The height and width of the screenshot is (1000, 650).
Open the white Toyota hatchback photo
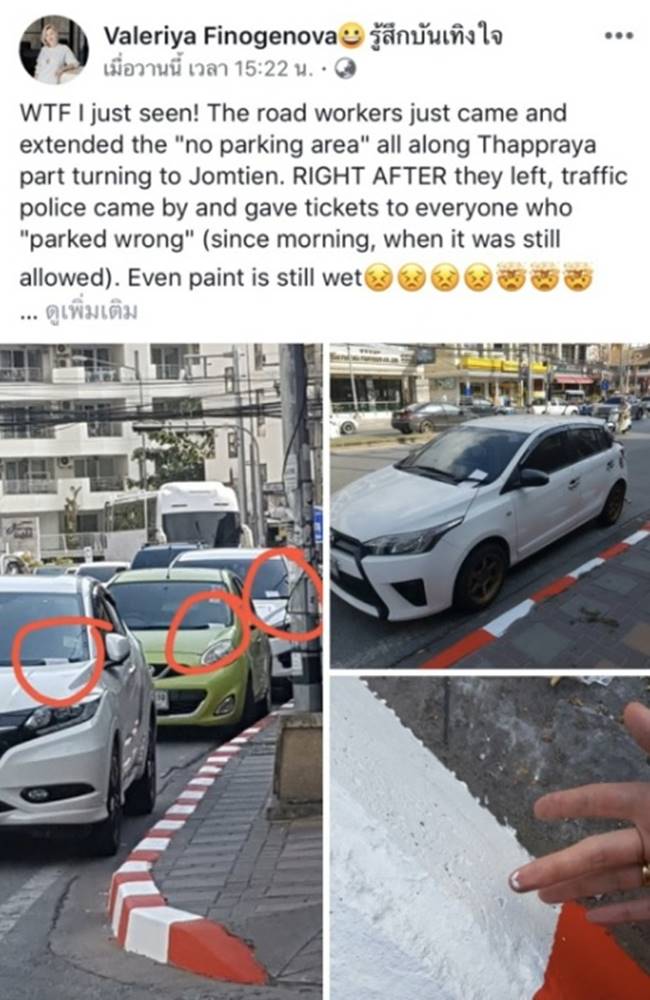coord(490,506)
